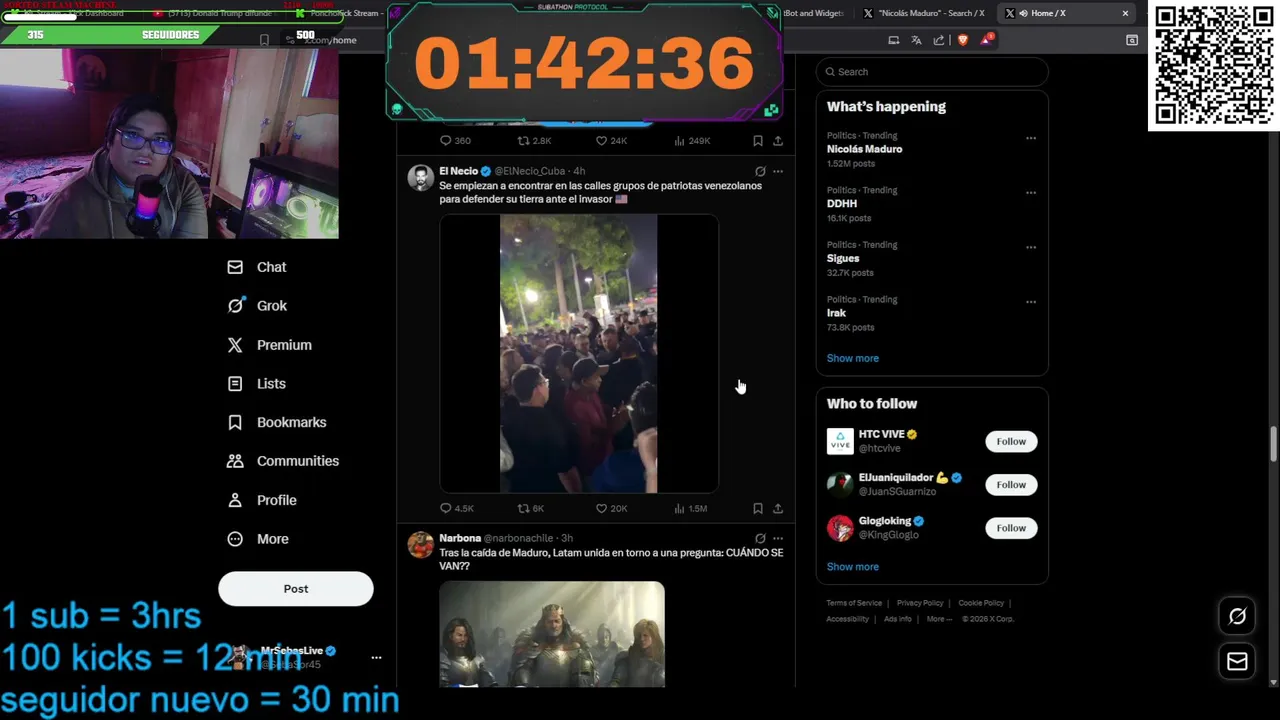Image resolution: width=1280 pixels, height=720 pixels.
Task: Open Privacy Policy link
Action: pyautogui.click(x=920, y=603)
